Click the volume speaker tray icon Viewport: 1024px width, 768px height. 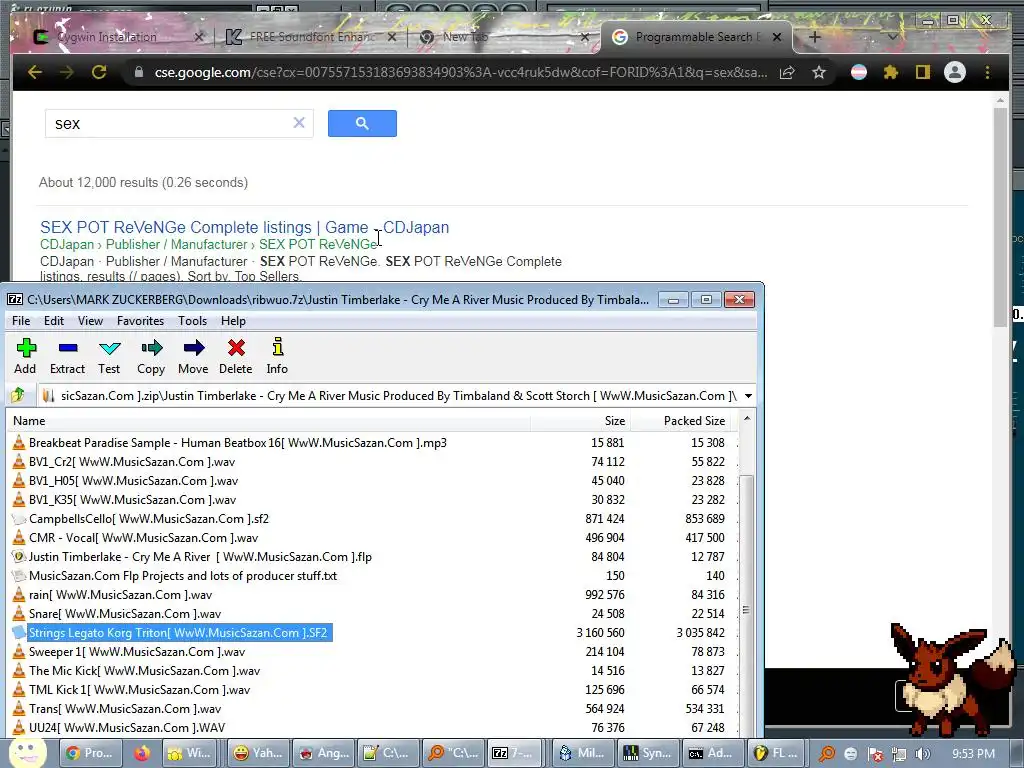click(922, 754)
